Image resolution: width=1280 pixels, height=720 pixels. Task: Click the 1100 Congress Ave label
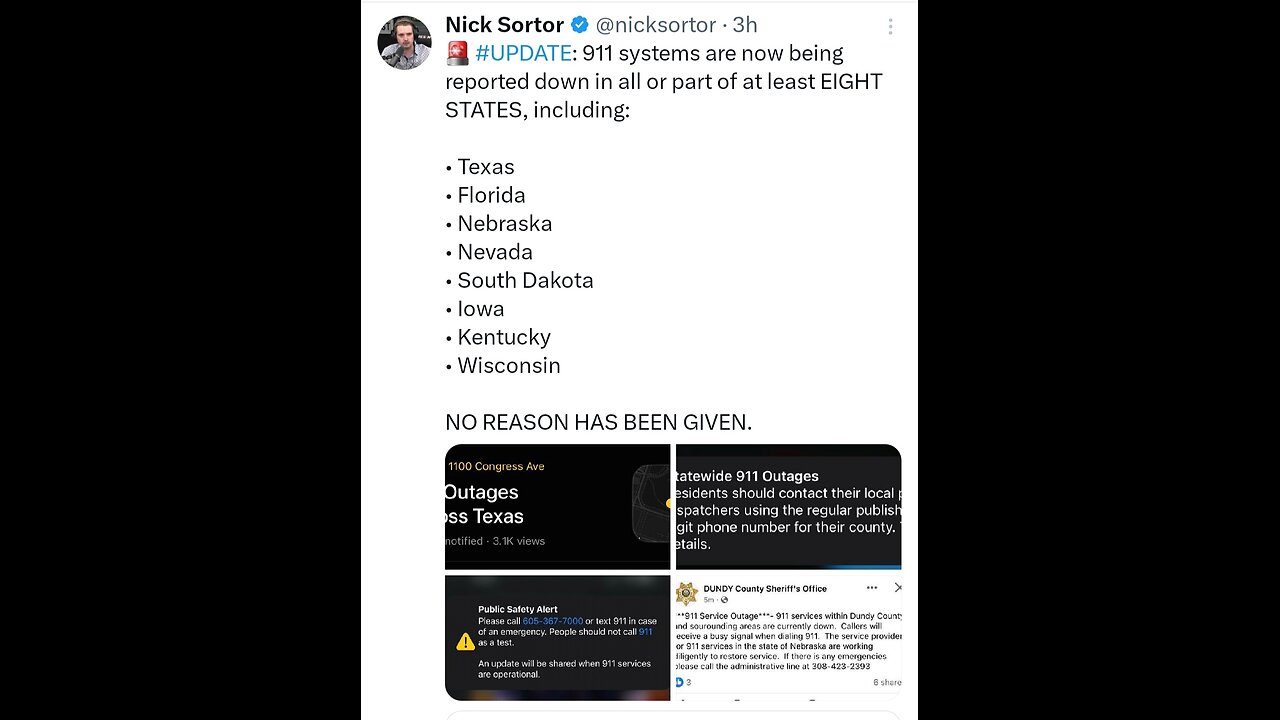pyautogui.click(x=496, y=466)
